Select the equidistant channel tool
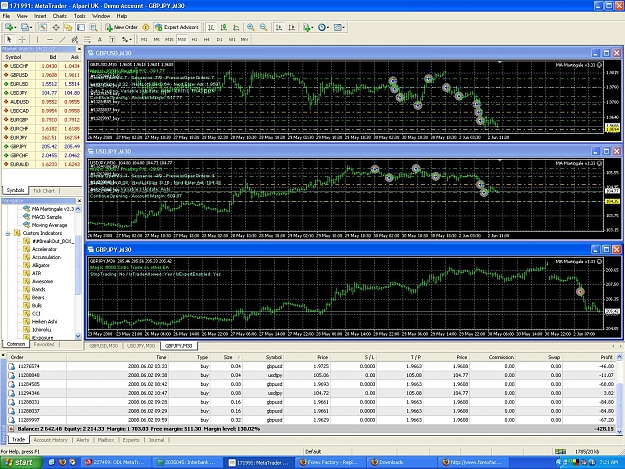Screen dimensions: 625x469 point(75,39)
